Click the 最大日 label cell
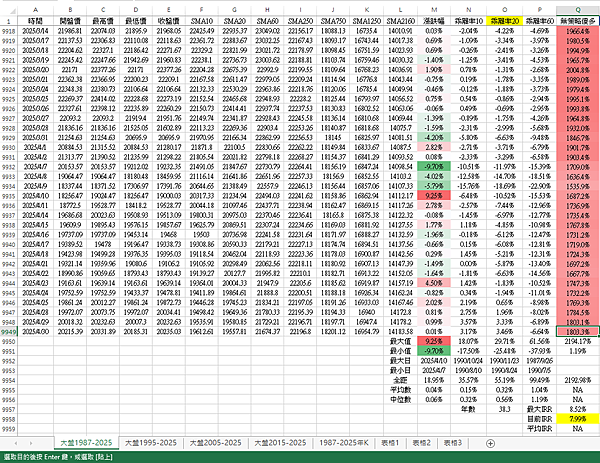The height and width of the screenshot is (463, 600). [400, 361]
